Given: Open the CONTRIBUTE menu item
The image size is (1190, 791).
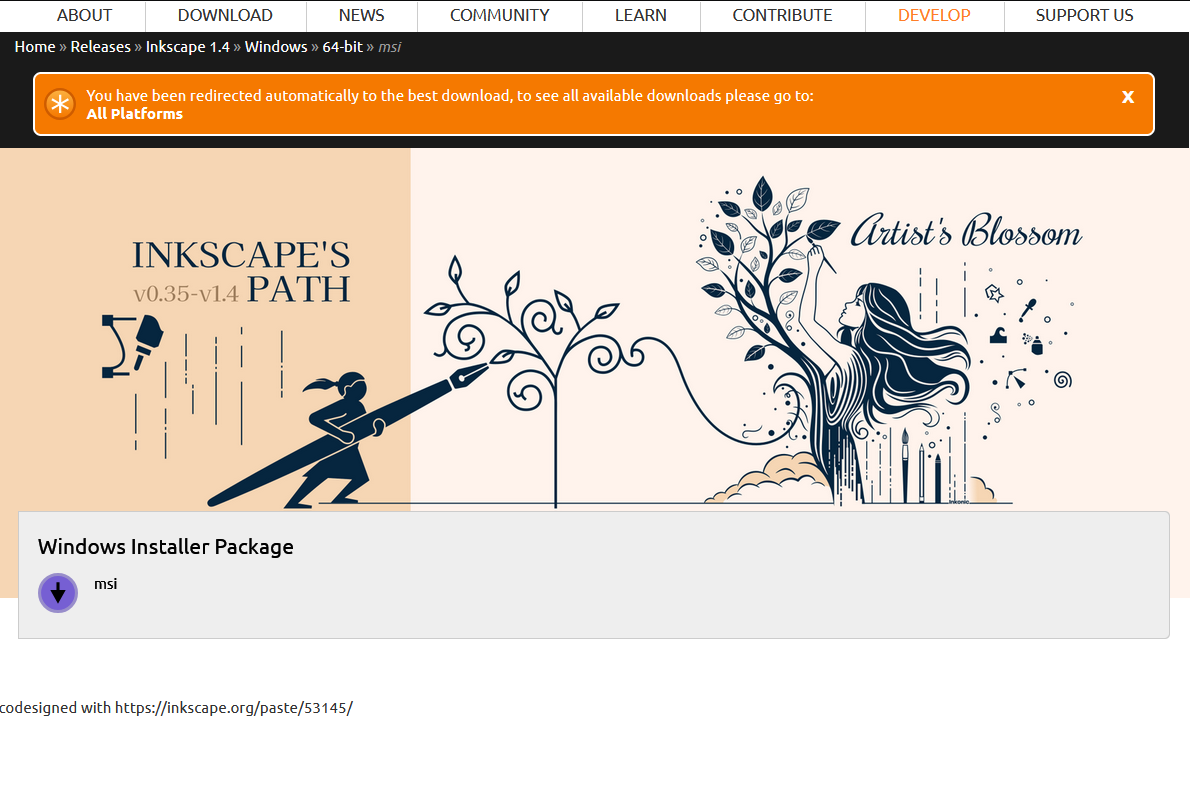Looking at the screenshot, I should coord(782,15).
